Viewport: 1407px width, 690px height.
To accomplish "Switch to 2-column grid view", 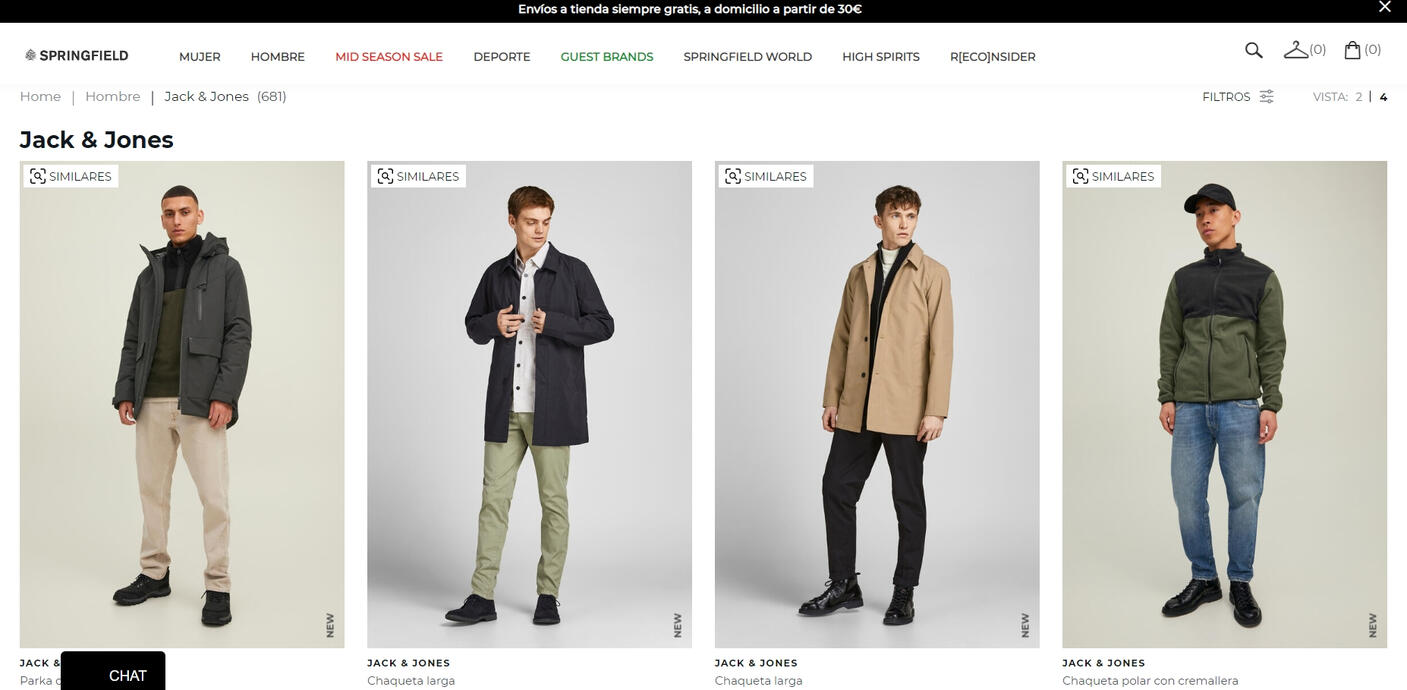I will (1358, 97).
